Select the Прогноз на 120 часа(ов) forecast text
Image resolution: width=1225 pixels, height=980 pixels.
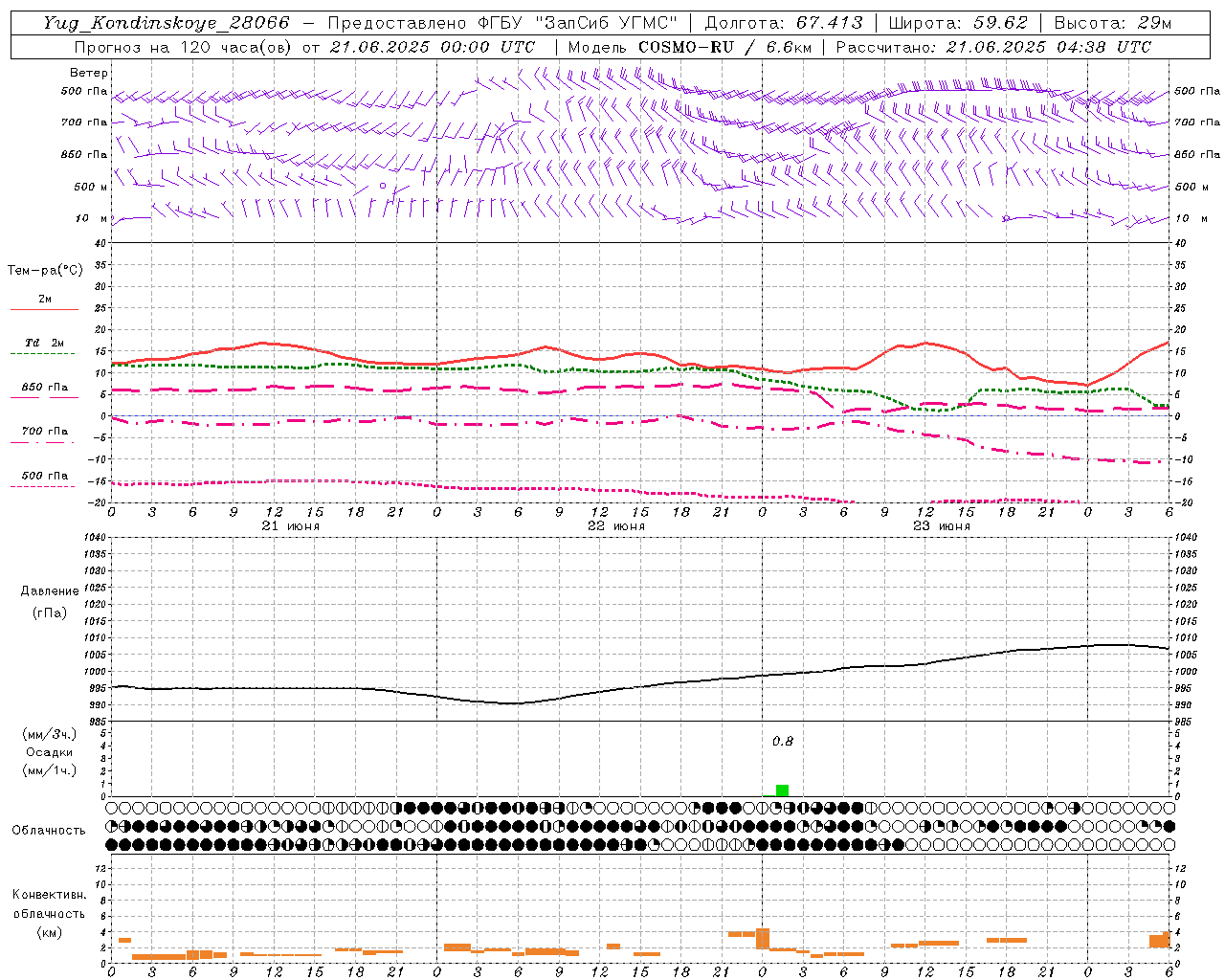pos(185,47)
